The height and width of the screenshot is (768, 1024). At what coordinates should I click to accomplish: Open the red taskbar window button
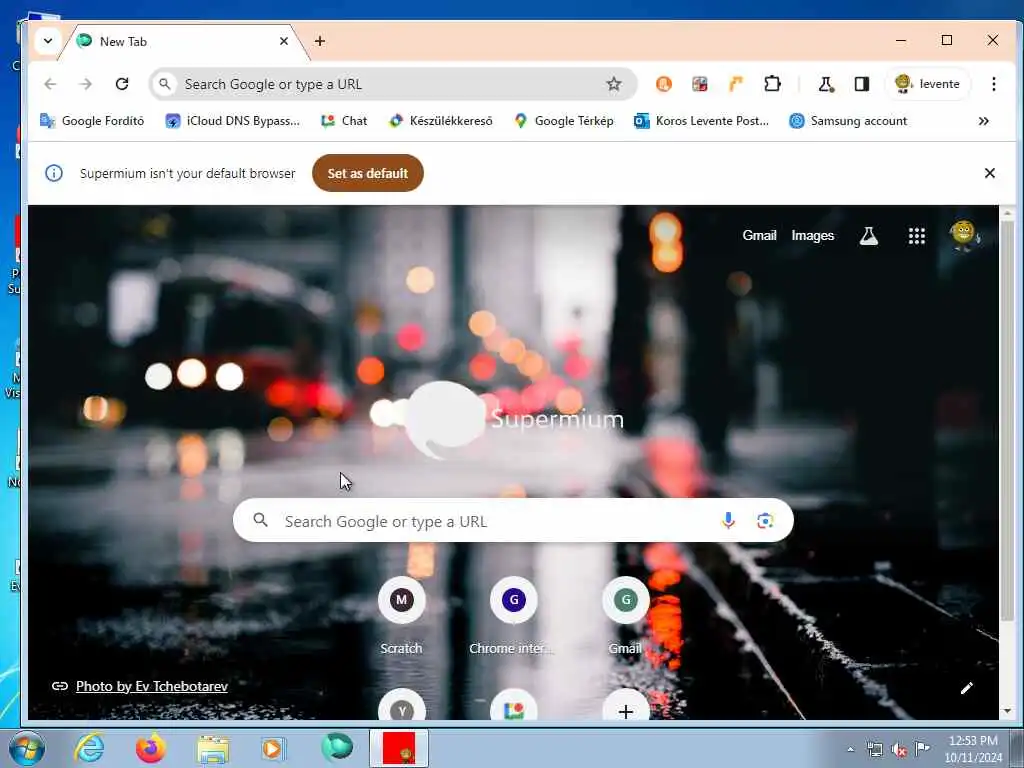point(399,748)
